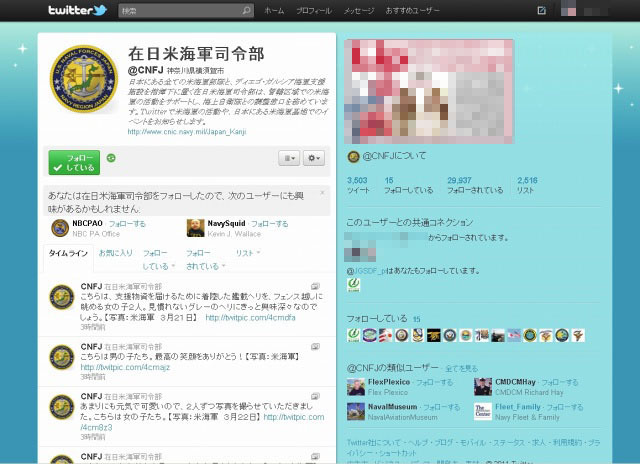Click the CMDCMHay avatar

483,387
